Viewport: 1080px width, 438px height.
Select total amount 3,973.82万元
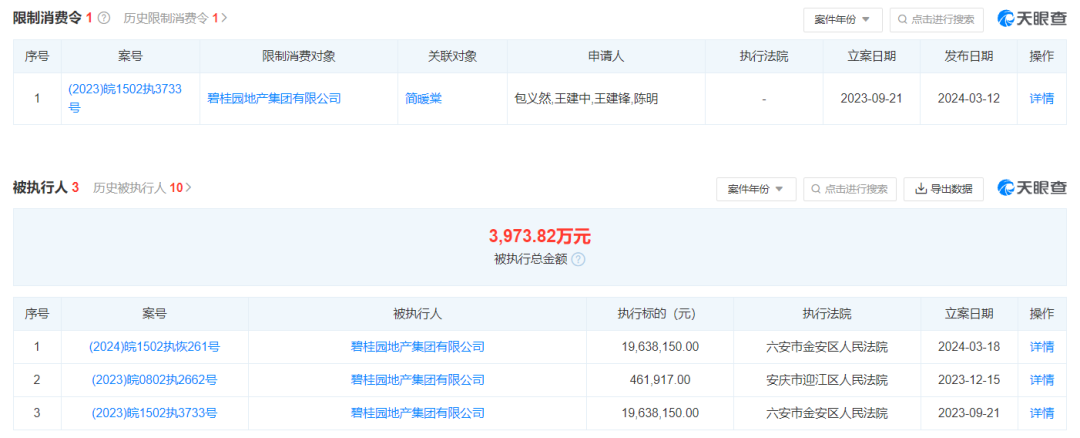tap(540, 237)
